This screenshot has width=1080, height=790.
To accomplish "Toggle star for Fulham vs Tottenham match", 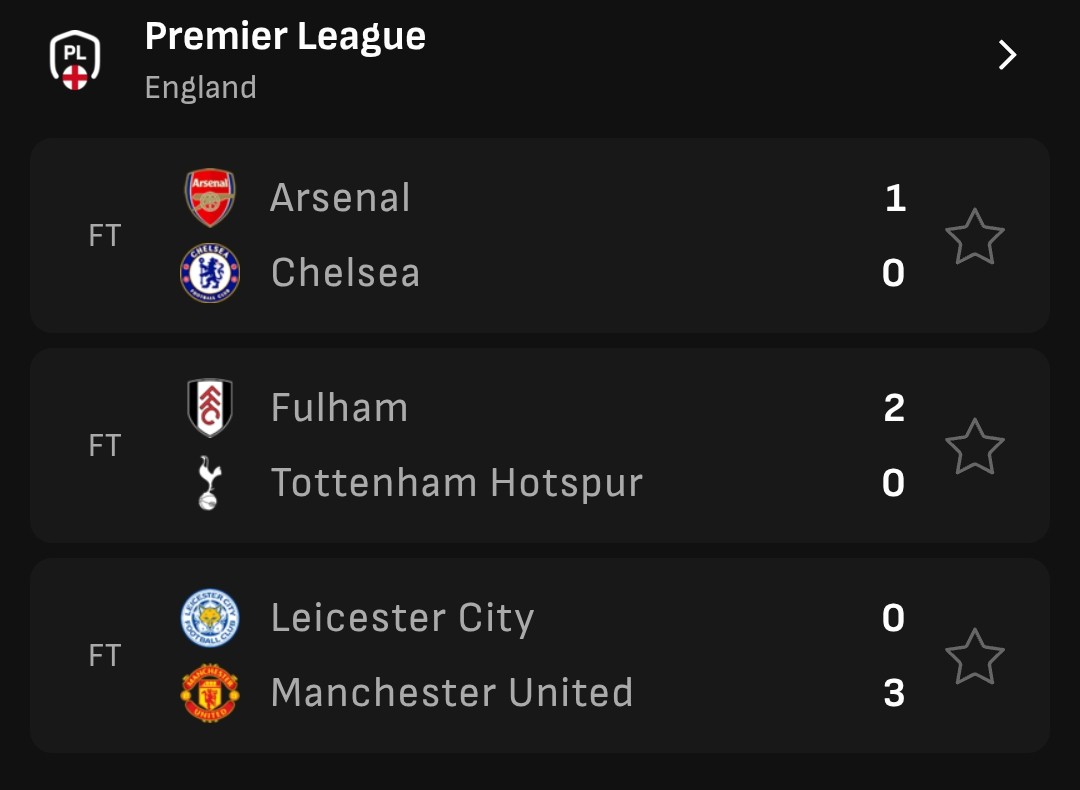I will [x=975, y=446].
